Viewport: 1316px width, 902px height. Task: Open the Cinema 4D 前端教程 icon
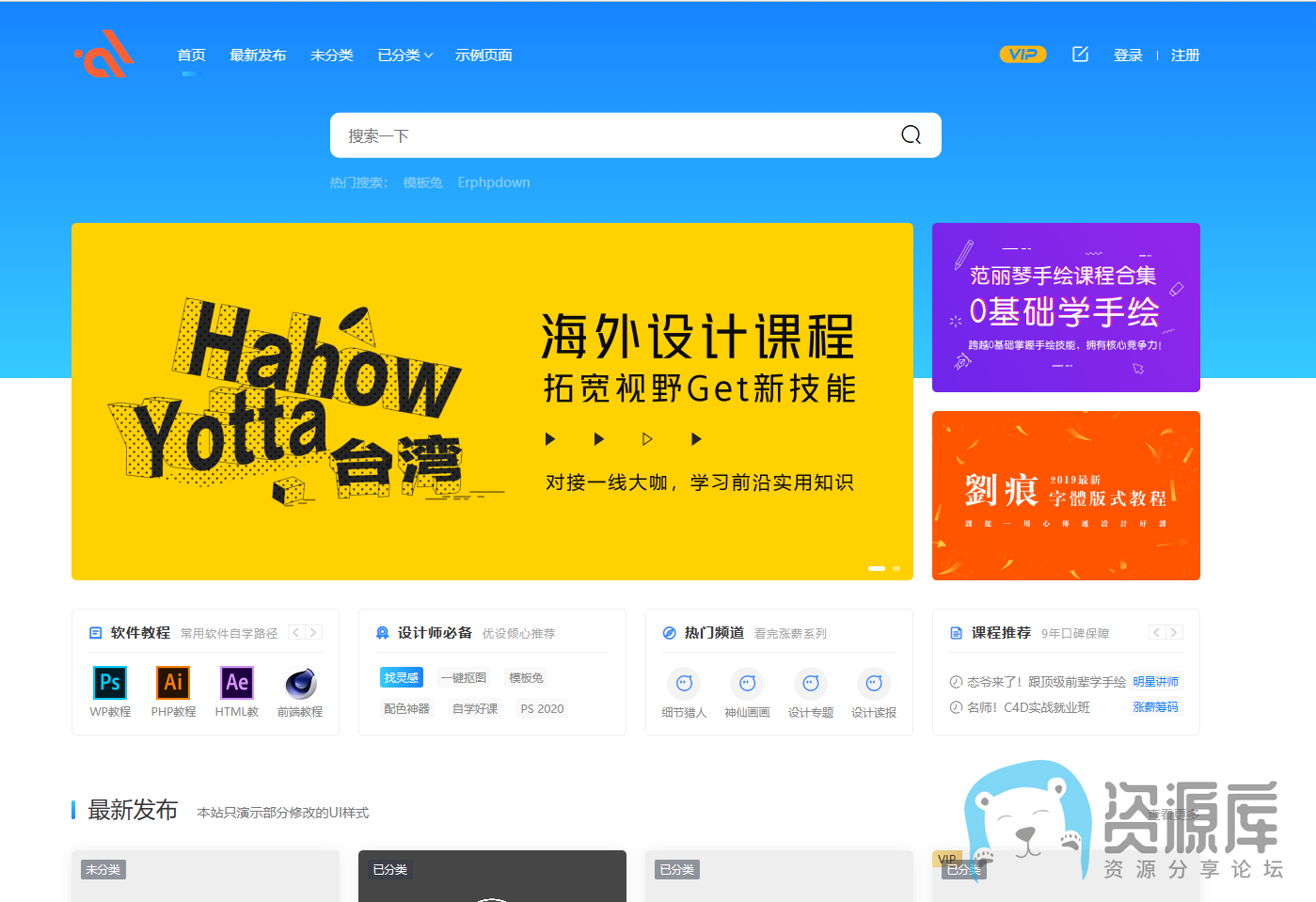pyautogui.click(x=300, y=683)
